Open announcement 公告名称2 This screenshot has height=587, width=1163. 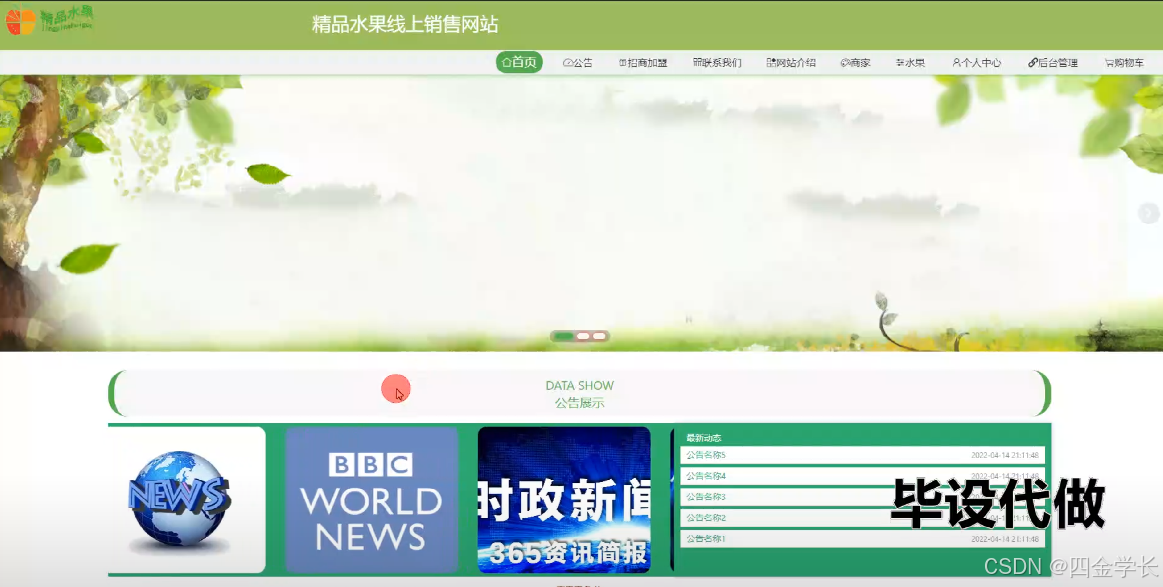point(862,517)
